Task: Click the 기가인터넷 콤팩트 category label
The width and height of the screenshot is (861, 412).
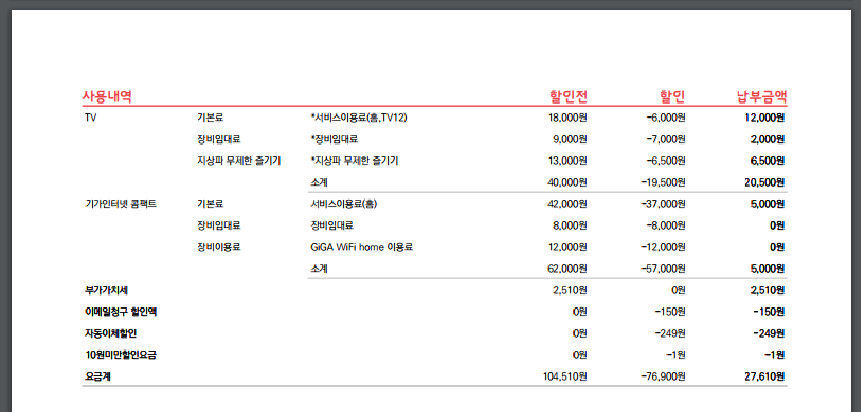Action: click(x=121, y=204)
